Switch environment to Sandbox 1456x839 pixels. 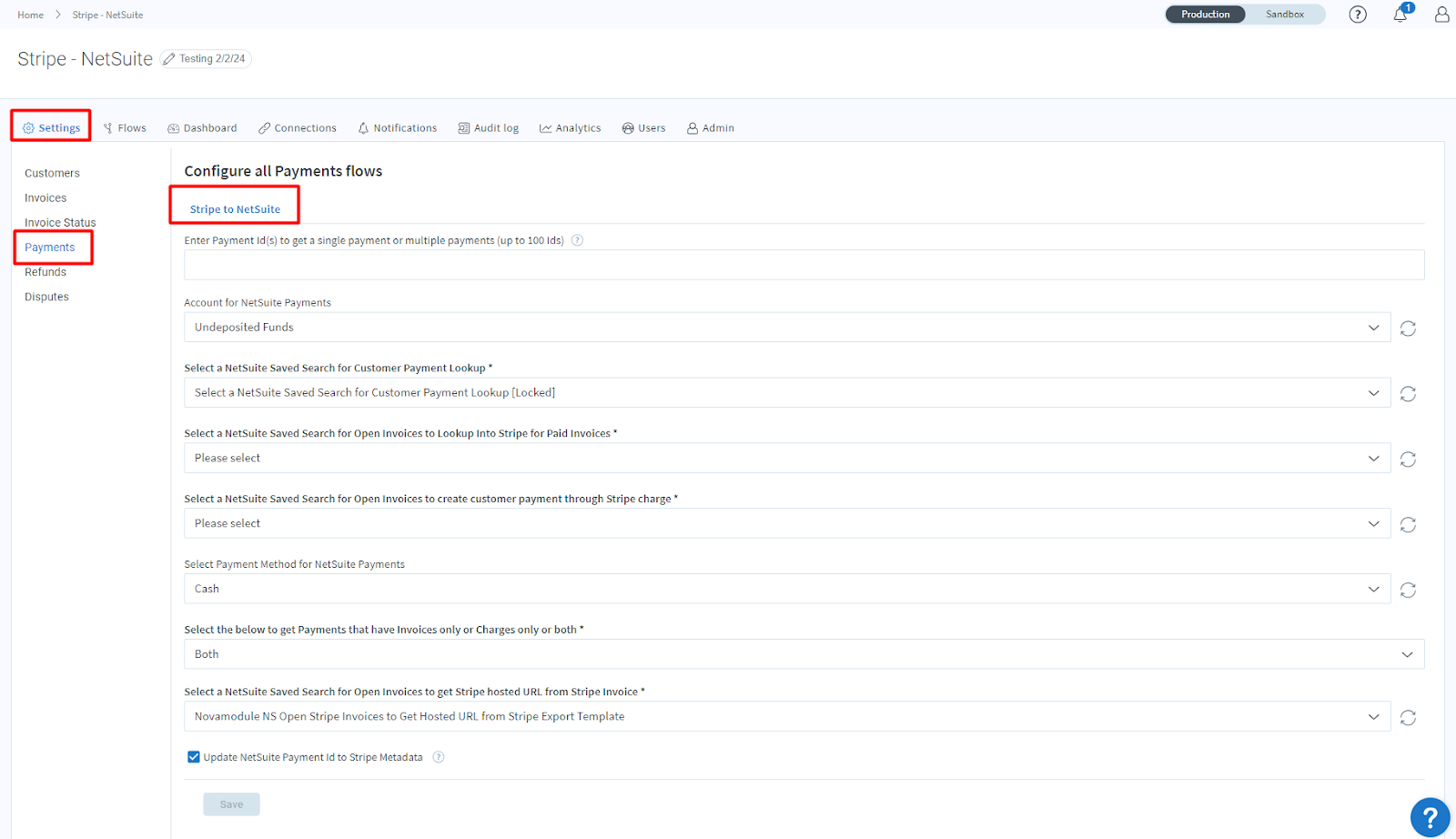(1285, 15)
